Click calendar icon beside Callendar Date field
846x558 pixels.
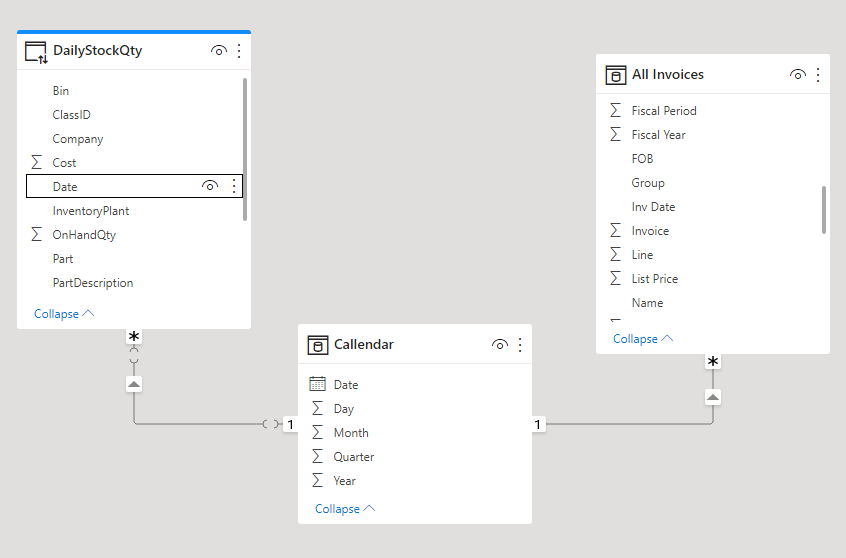317,384
